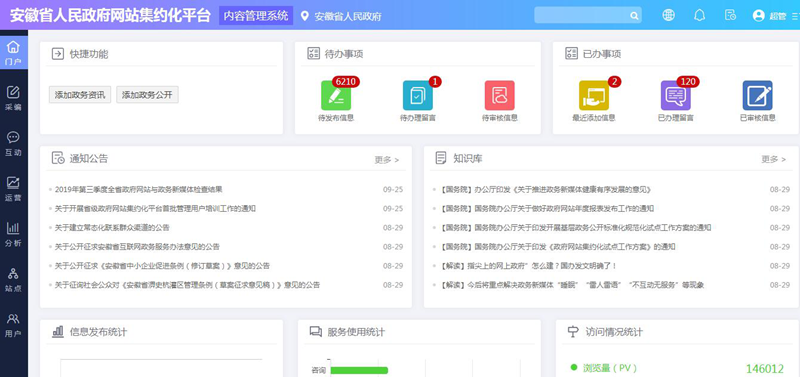Viewport: 800px width, 377px height.
Task: Click the 添加政务资讯 button
Action: pyautogui.click(x=80, y=94)
